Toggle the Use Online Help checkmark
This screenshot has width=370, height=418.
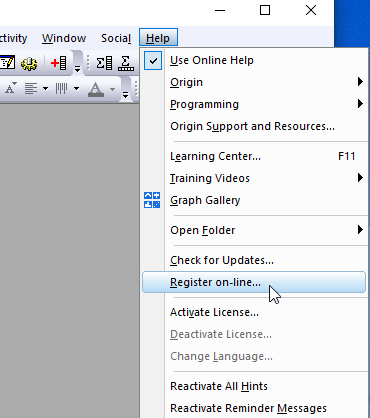coord(153,60)
